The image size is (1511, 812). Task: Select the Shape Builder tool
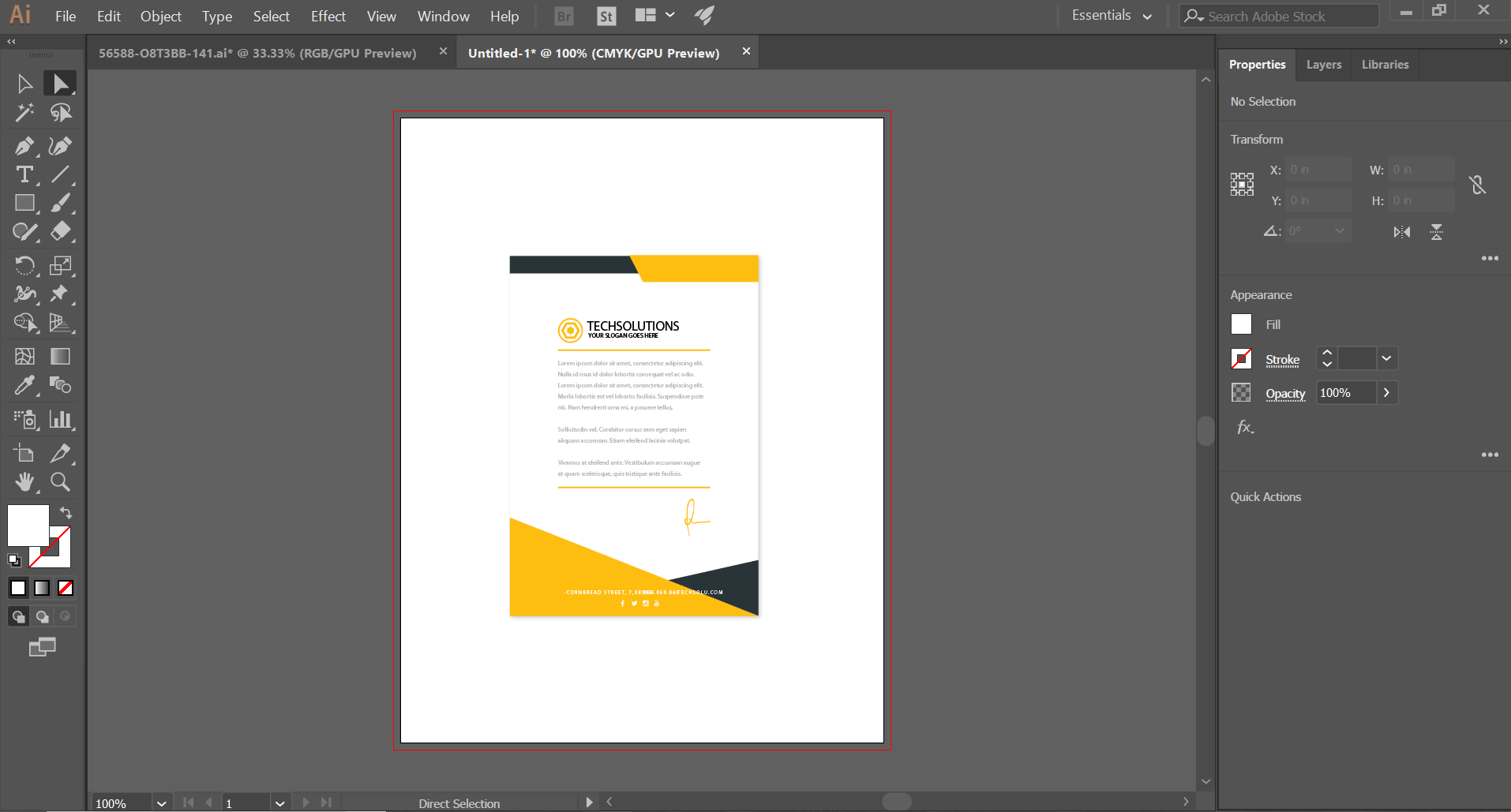tap(24, 322)
